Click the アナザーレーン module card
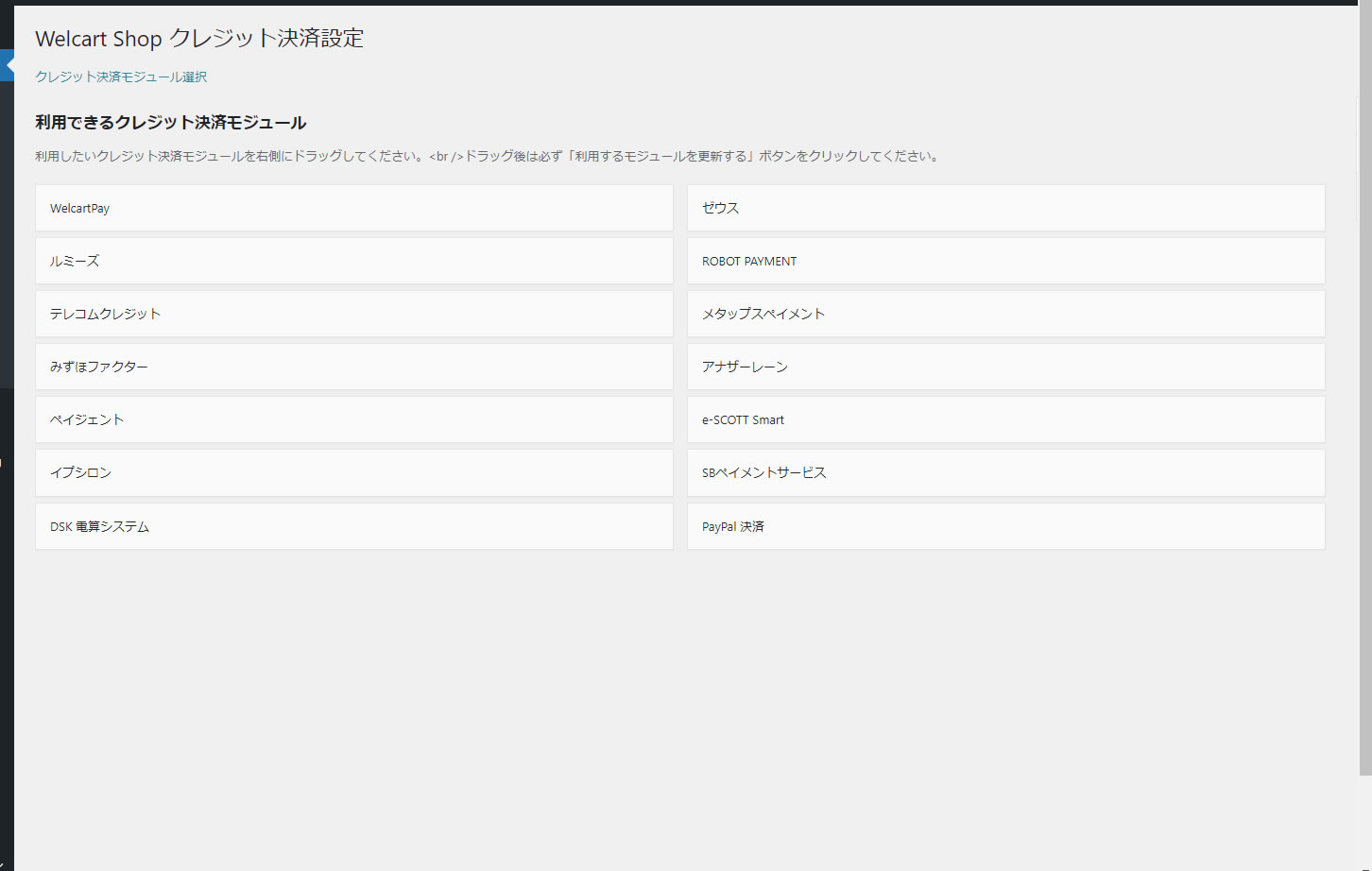The image size is (1372, 871). (x=1006, y=367)
